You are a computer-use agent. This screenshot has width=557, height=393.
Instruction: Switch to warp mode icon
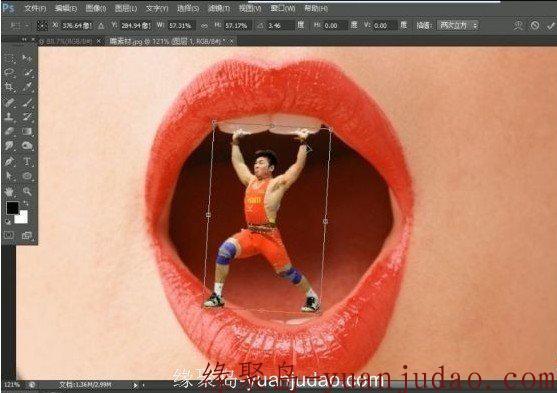pos(518,25)
